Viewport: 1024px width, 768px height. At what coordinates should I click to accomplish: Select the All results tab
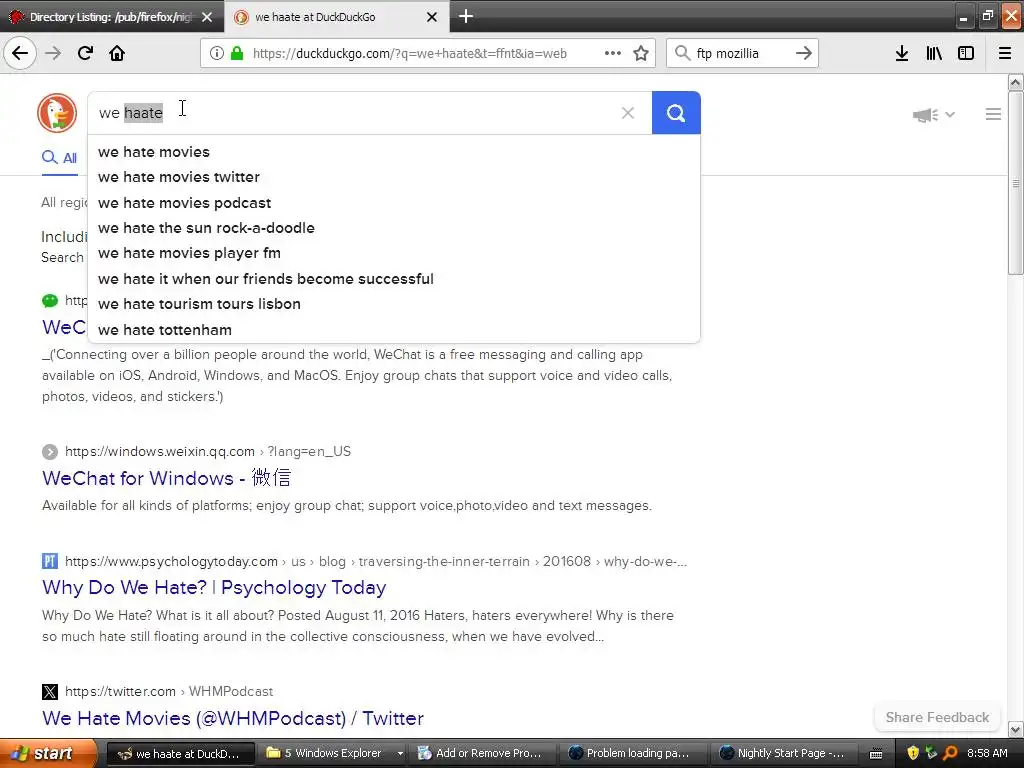click(59, 158)
